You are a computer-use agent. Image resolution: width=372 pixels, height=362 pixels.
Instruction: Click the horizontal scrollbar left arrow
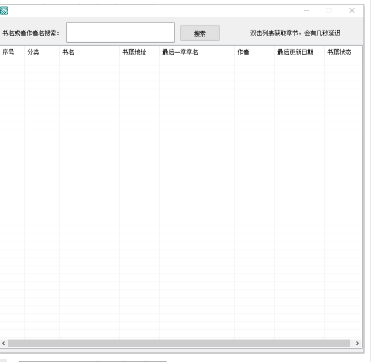tap(4, 343)
